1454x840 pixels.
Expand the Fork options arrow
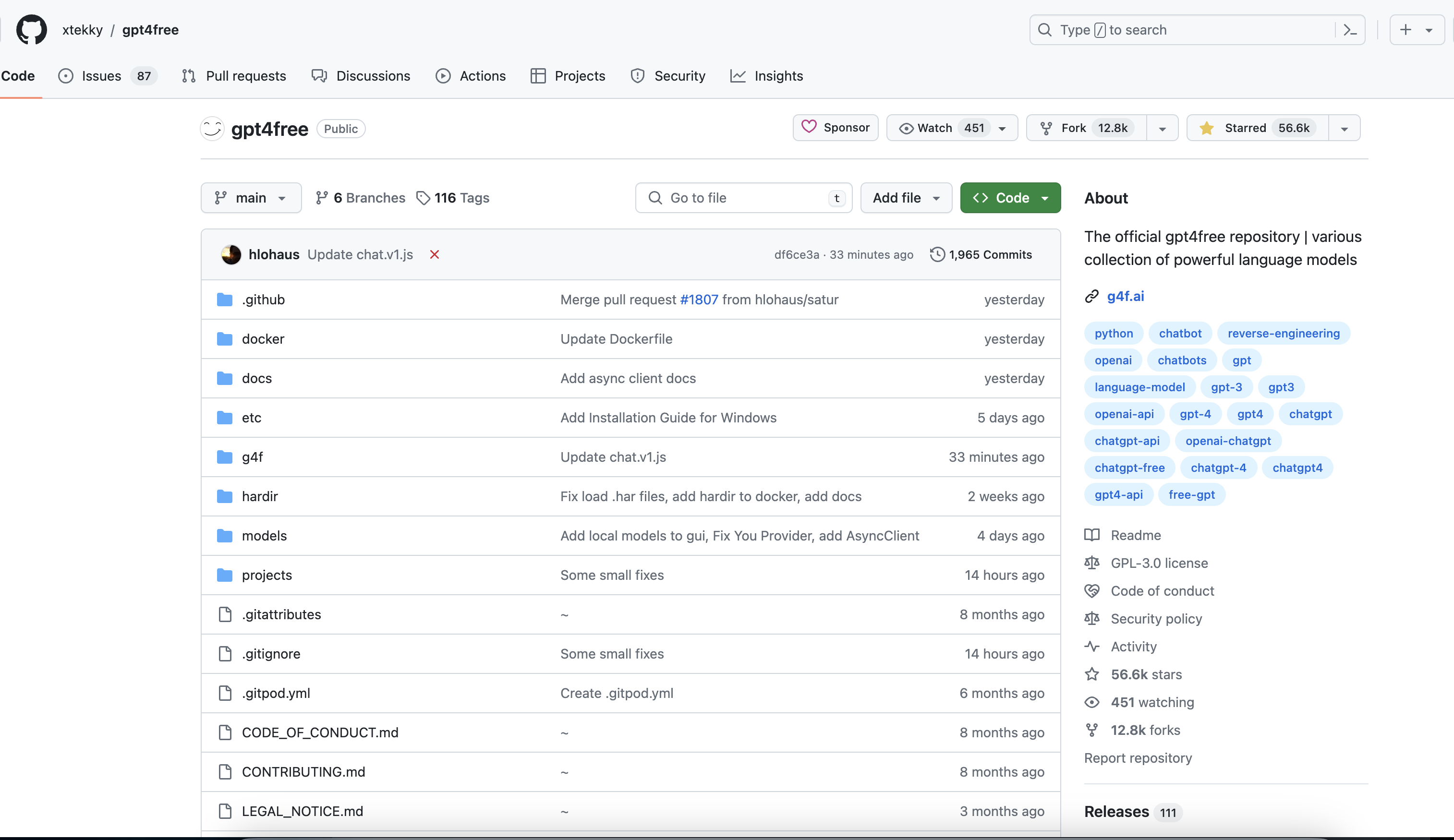click(1162, 128)
